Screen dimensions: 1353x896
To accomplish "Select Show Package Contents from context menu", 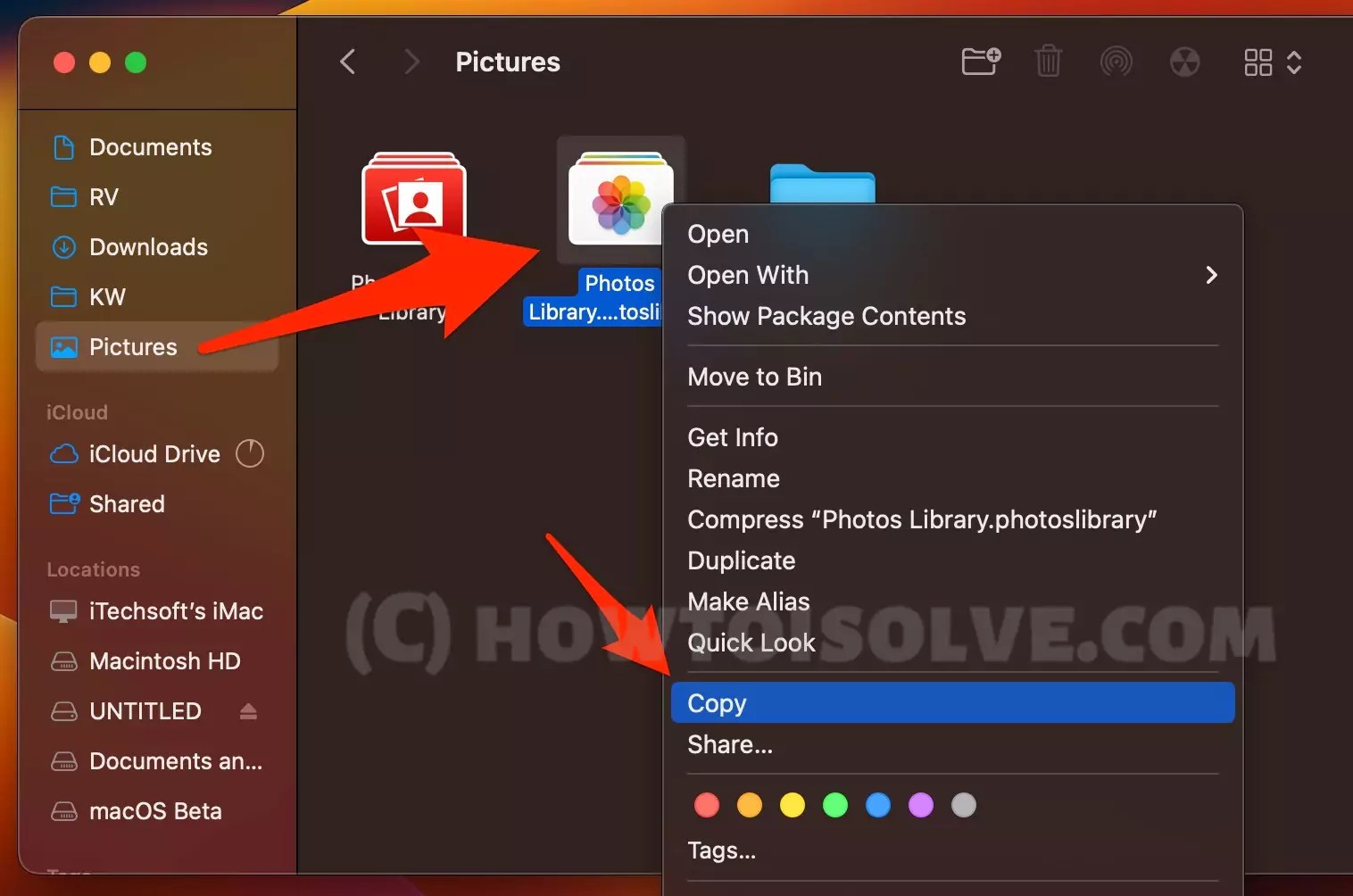I will coord(826,316).
